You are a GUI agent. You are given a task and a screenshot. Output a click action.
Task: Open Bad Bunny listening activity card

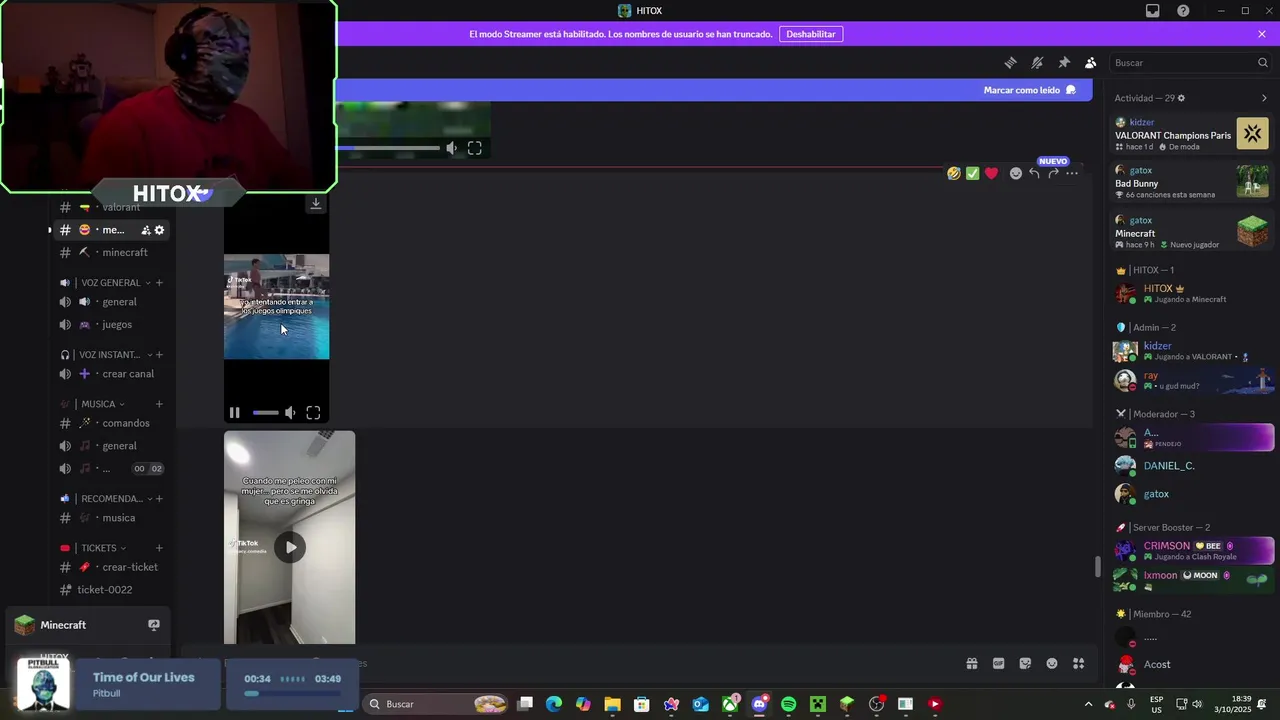pos(1191,183)
